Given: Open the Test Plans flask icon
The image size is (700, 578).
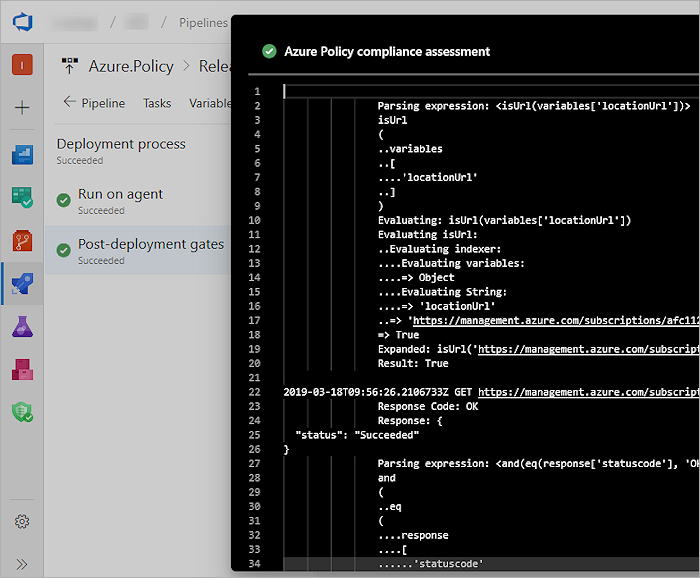Looking at the screenshot, I should 22,326.
